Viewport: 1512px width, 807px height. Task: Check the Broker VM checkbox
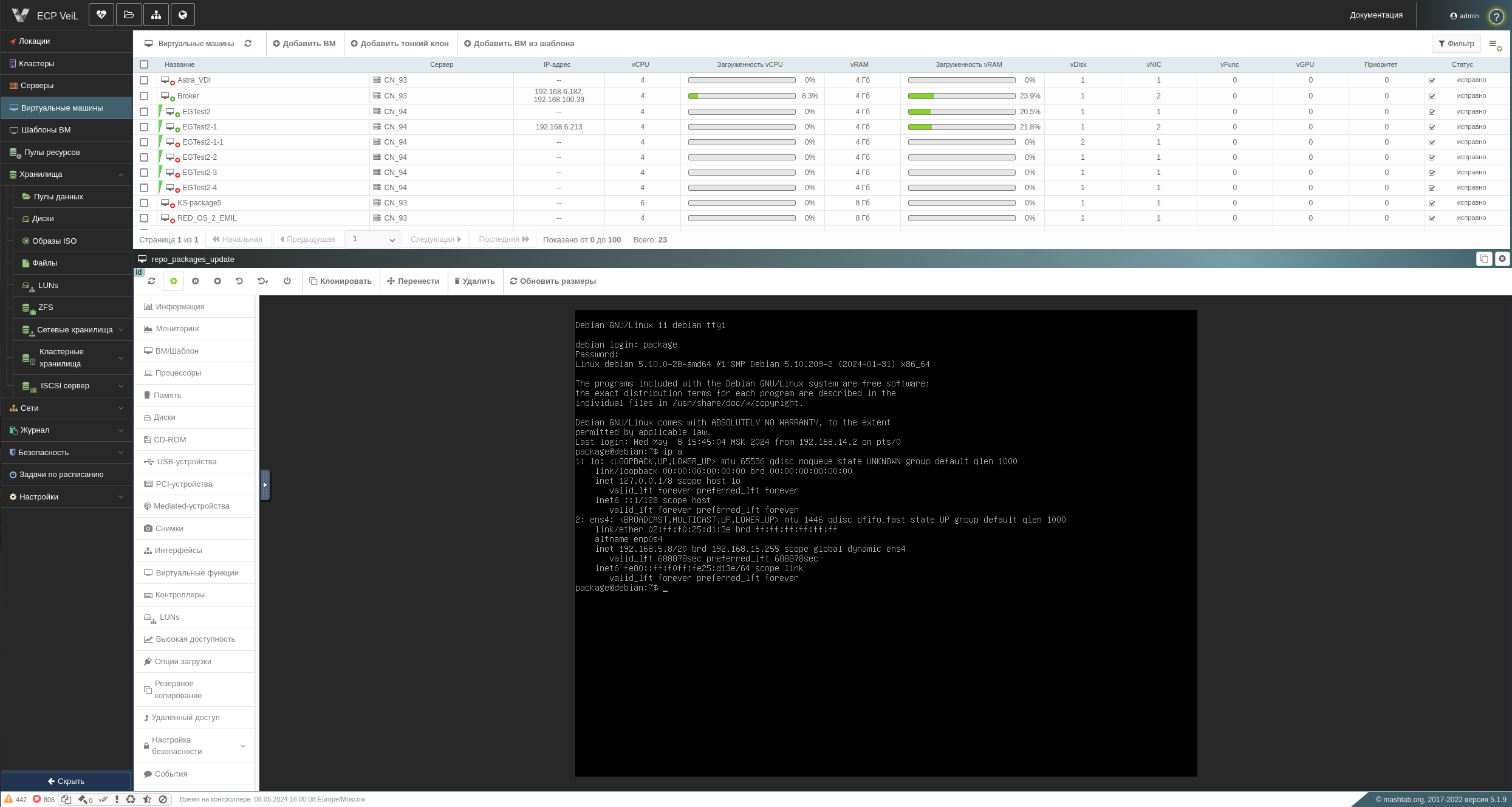coord(144,96)
